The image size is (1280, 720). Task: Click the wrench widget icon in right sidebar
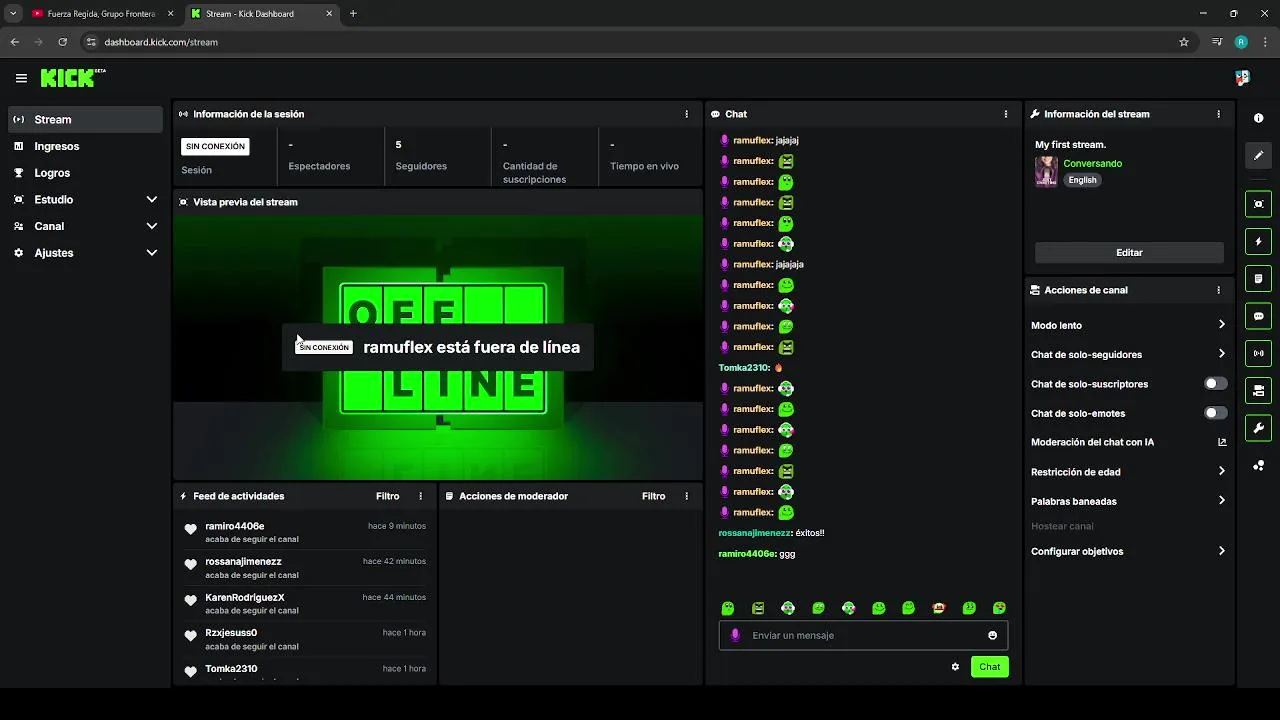coord(1258,428)
